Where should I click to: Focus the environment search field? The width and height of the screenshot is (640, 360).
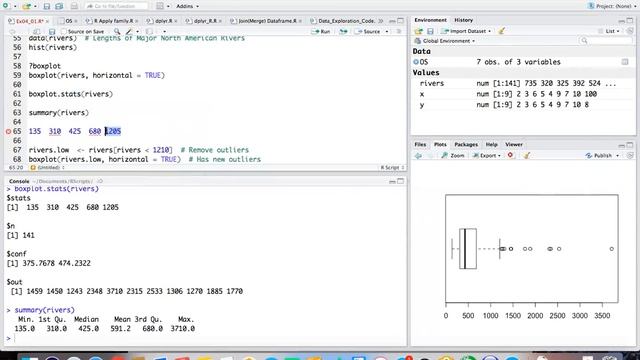click(606, 41)
